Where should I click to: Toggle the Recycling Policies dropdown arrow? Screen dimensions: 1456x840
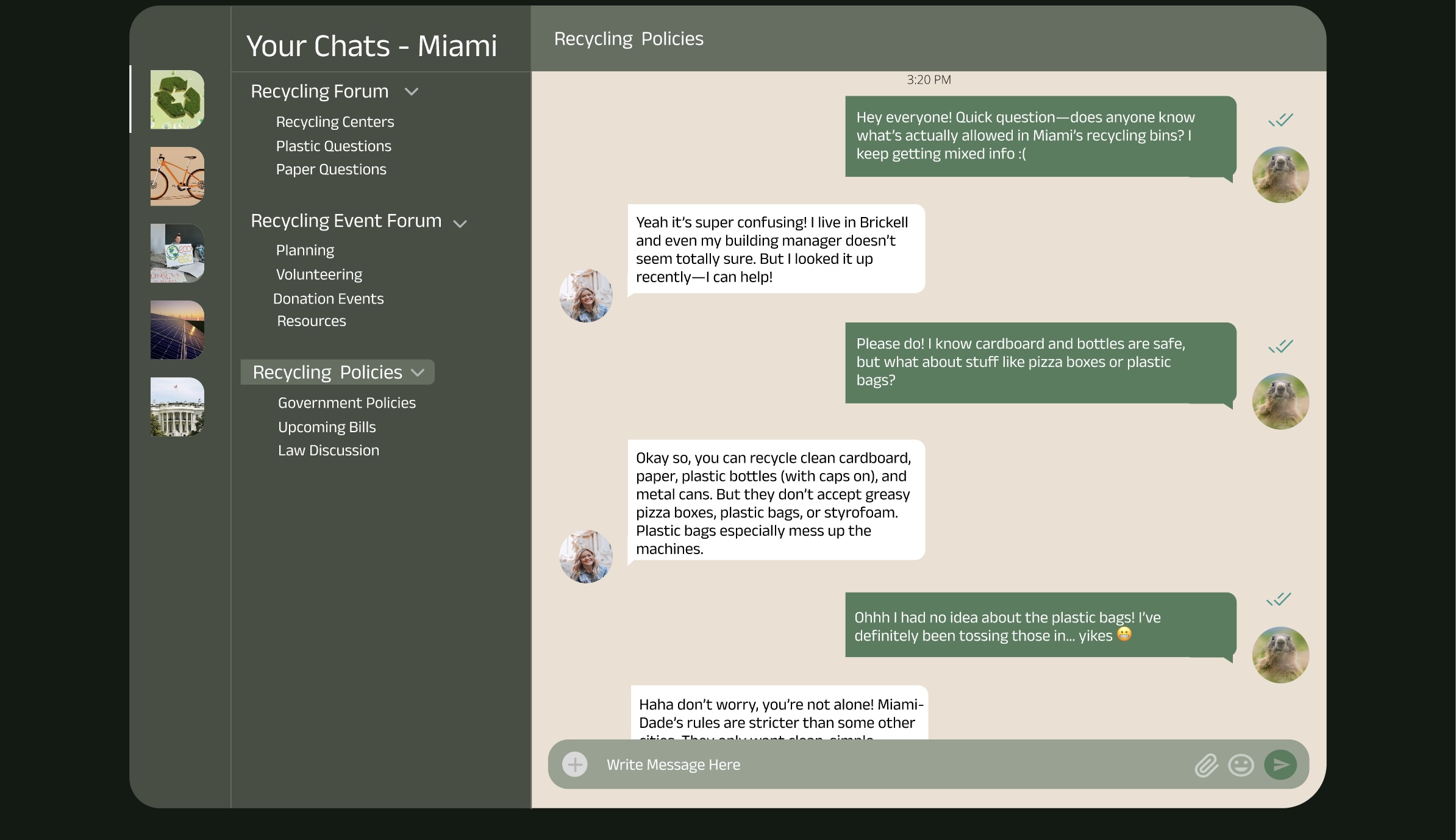418,372
